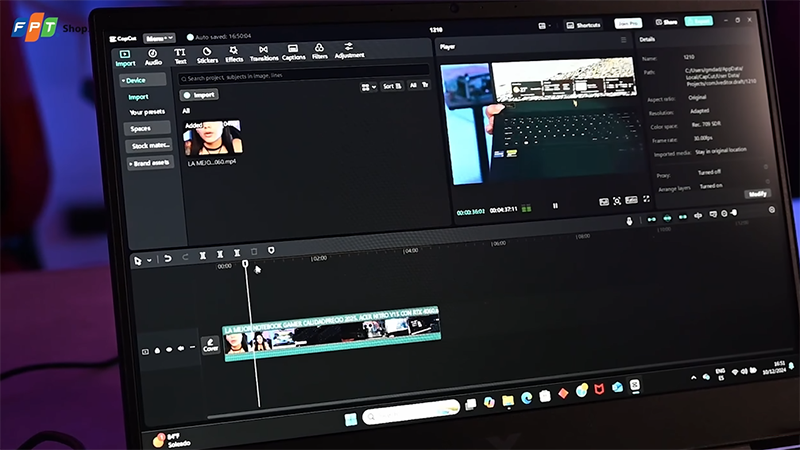Open the Transitions panel
Screen dimensions: 800x450
pos(264,53)
